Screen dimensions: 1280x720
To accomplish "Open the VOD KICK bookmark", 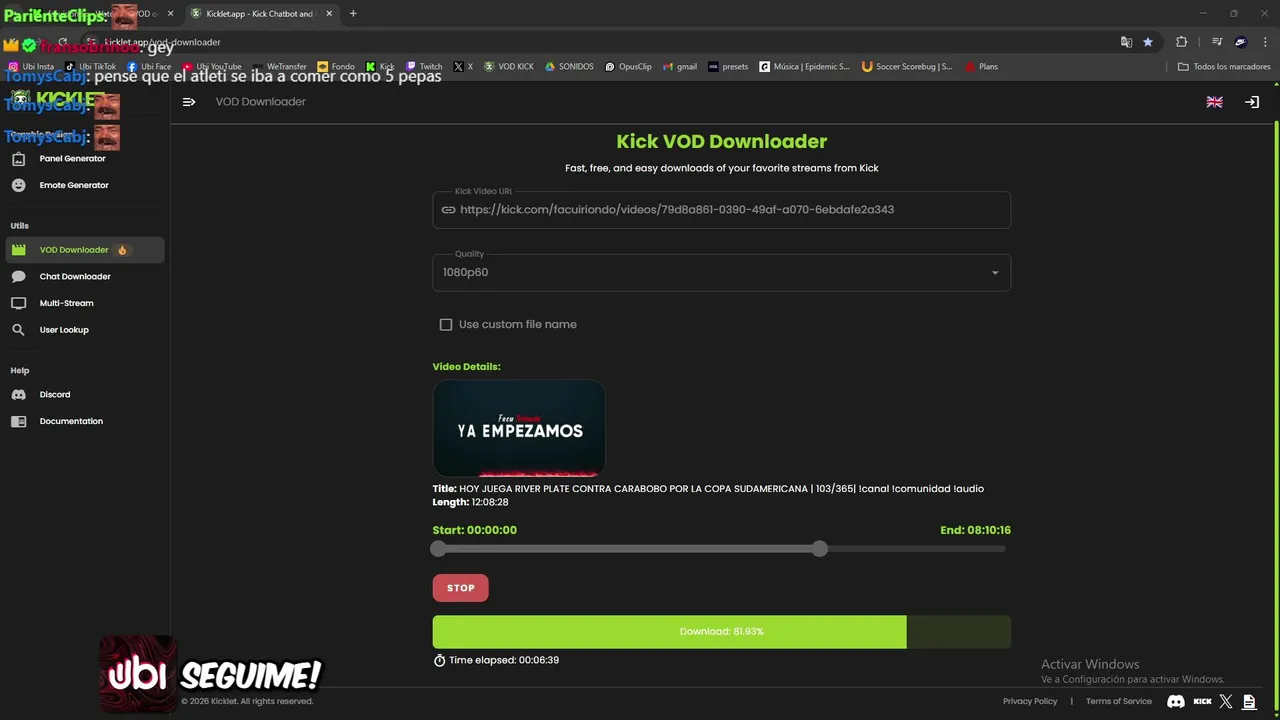I will point(509,67).
